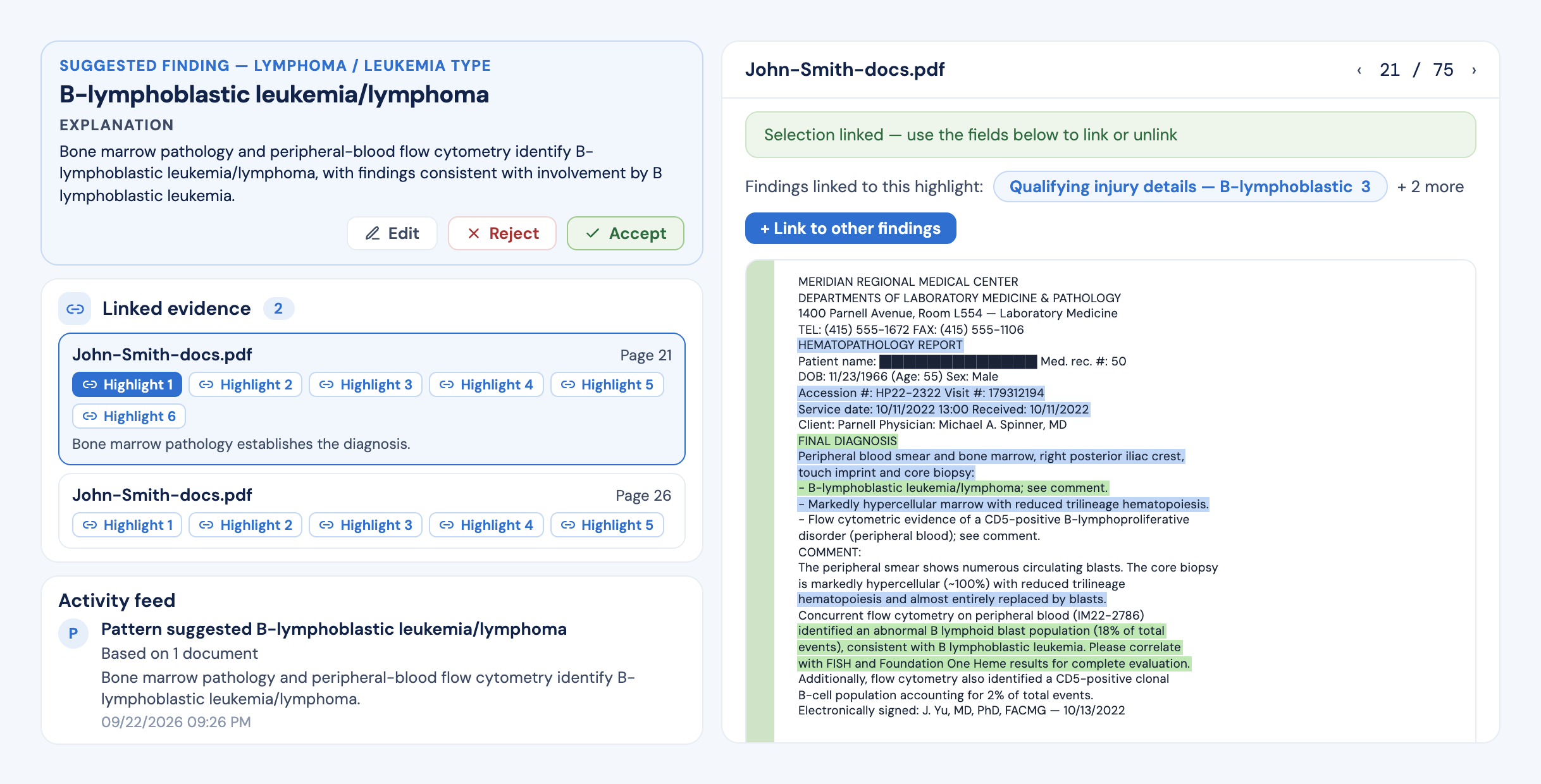
Task: Click the 'Electronically signed: J. Yu' line
Action: point(962,710)
